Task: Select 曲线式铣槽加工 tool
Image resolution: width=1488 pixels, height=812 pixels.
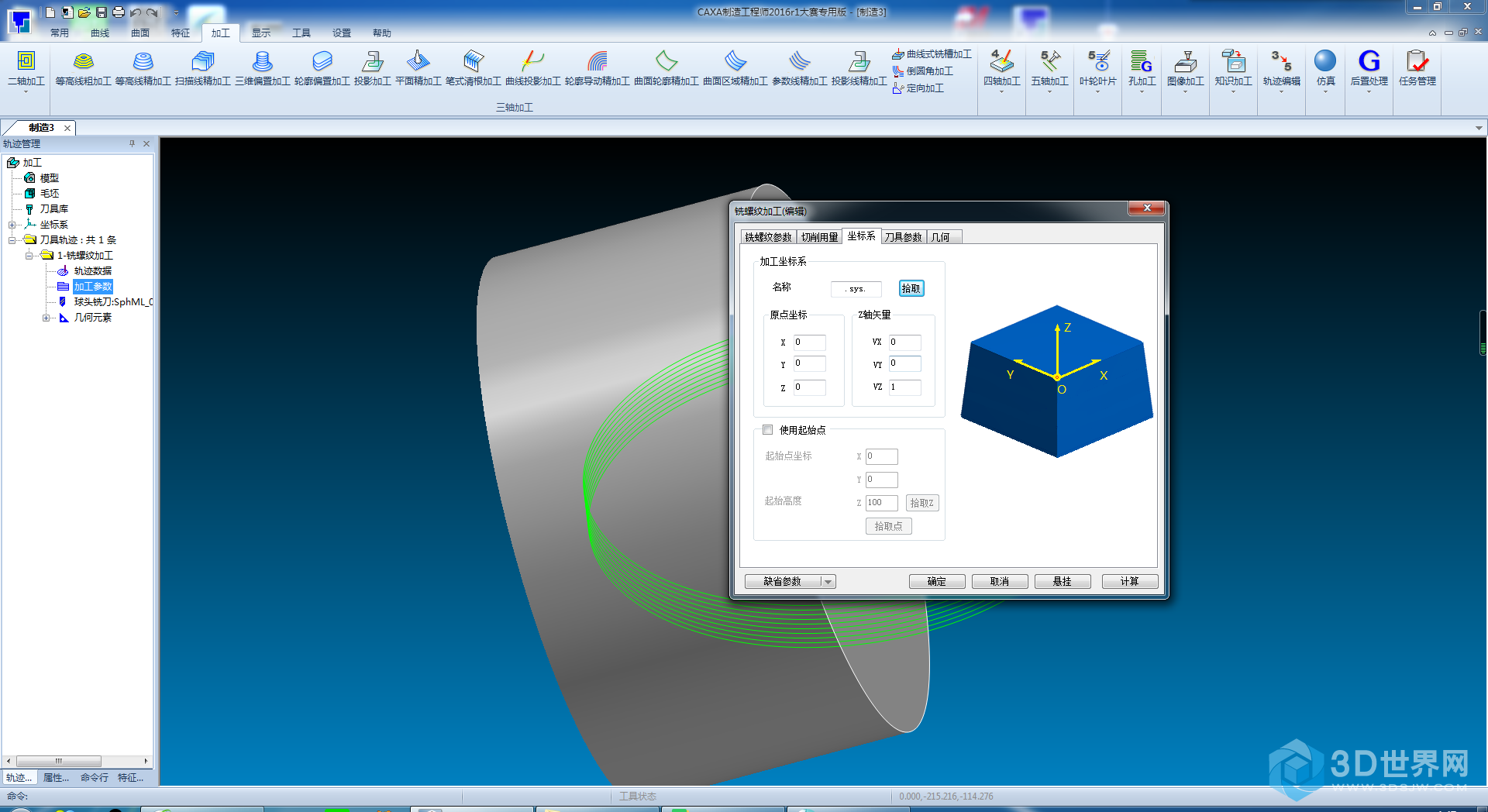Action: (932, 54)
